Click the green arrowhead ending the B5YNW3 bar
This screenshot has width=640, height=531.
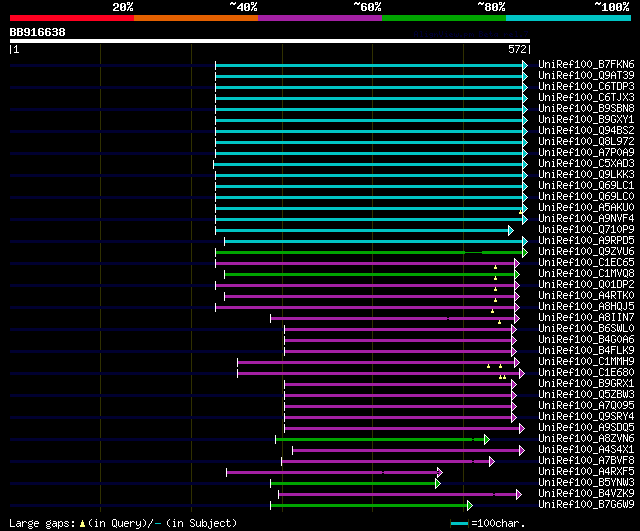click(438, 484)
